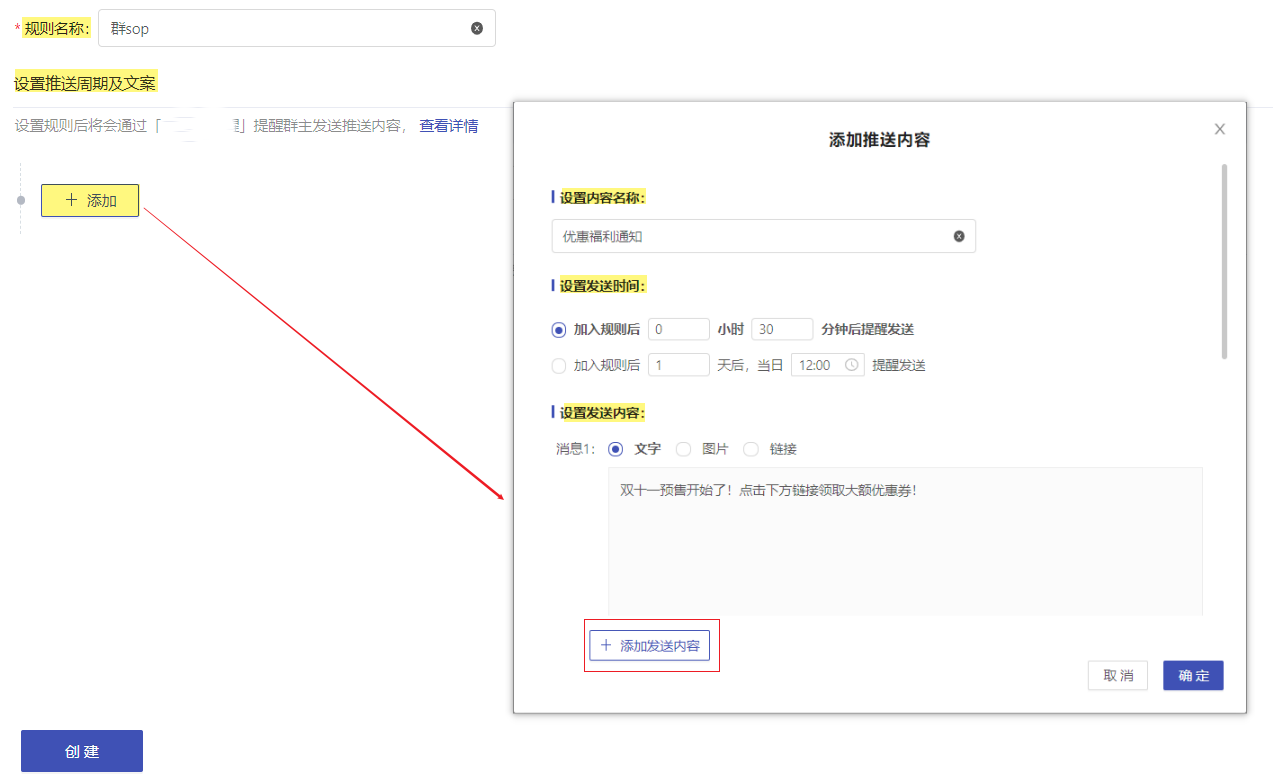Screen dimensions: 1273x774
Task: Clear the rule name field text
Action: click(477, 28)
